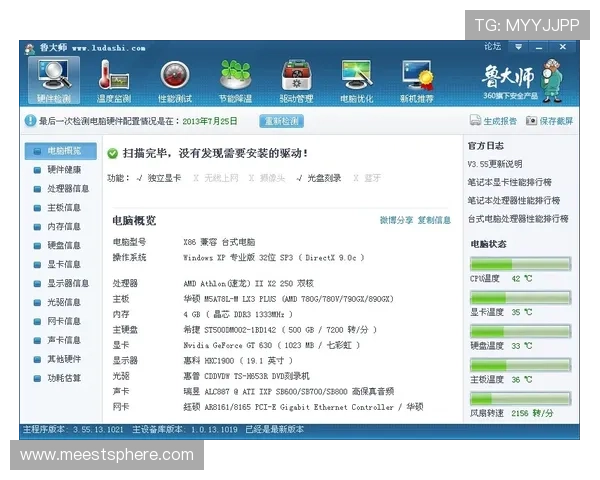Open 温度监测 thermometer icon
600x480 pixels.
click(114, 75)
